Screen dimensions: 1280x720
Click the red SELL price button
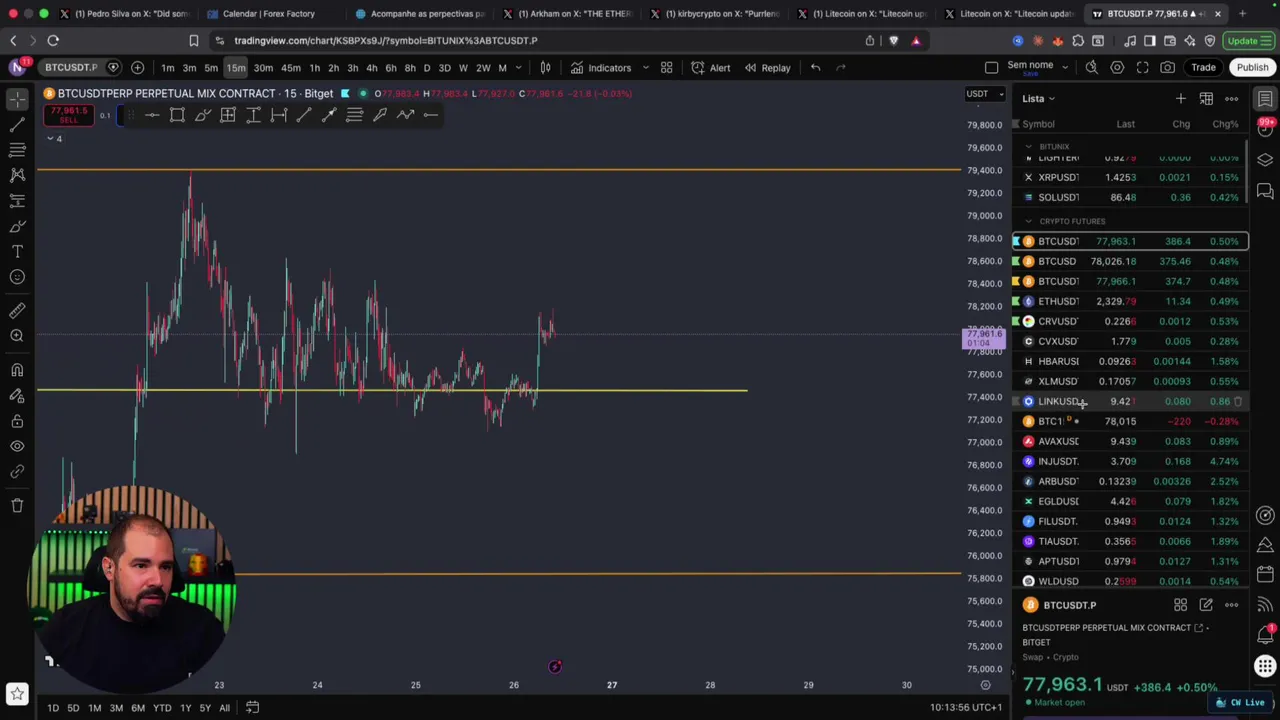[68, 115]
